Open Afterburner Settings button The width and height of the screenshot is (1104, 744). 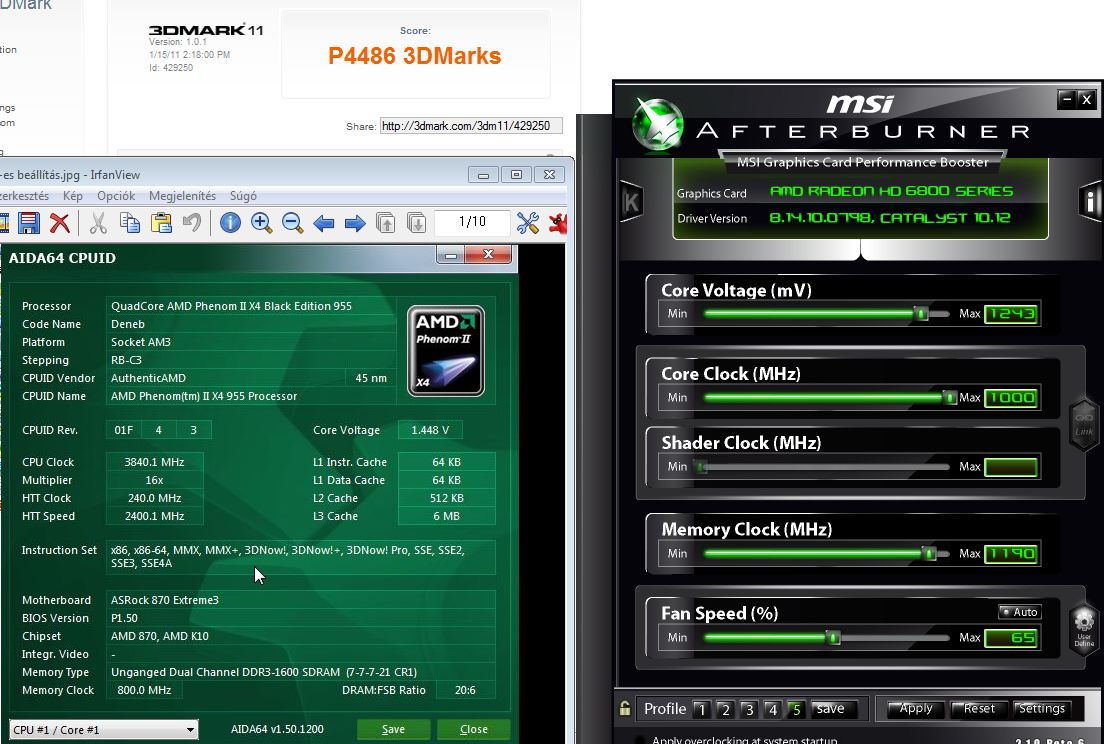[x=1041, y=708]
